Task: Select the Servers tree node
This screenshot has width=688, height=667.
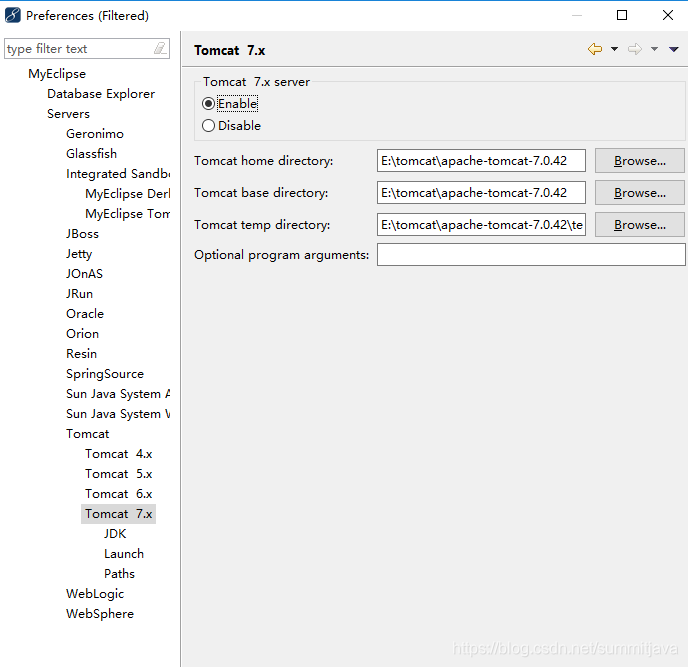Action: pyautogui.click(x=68, y=114)
